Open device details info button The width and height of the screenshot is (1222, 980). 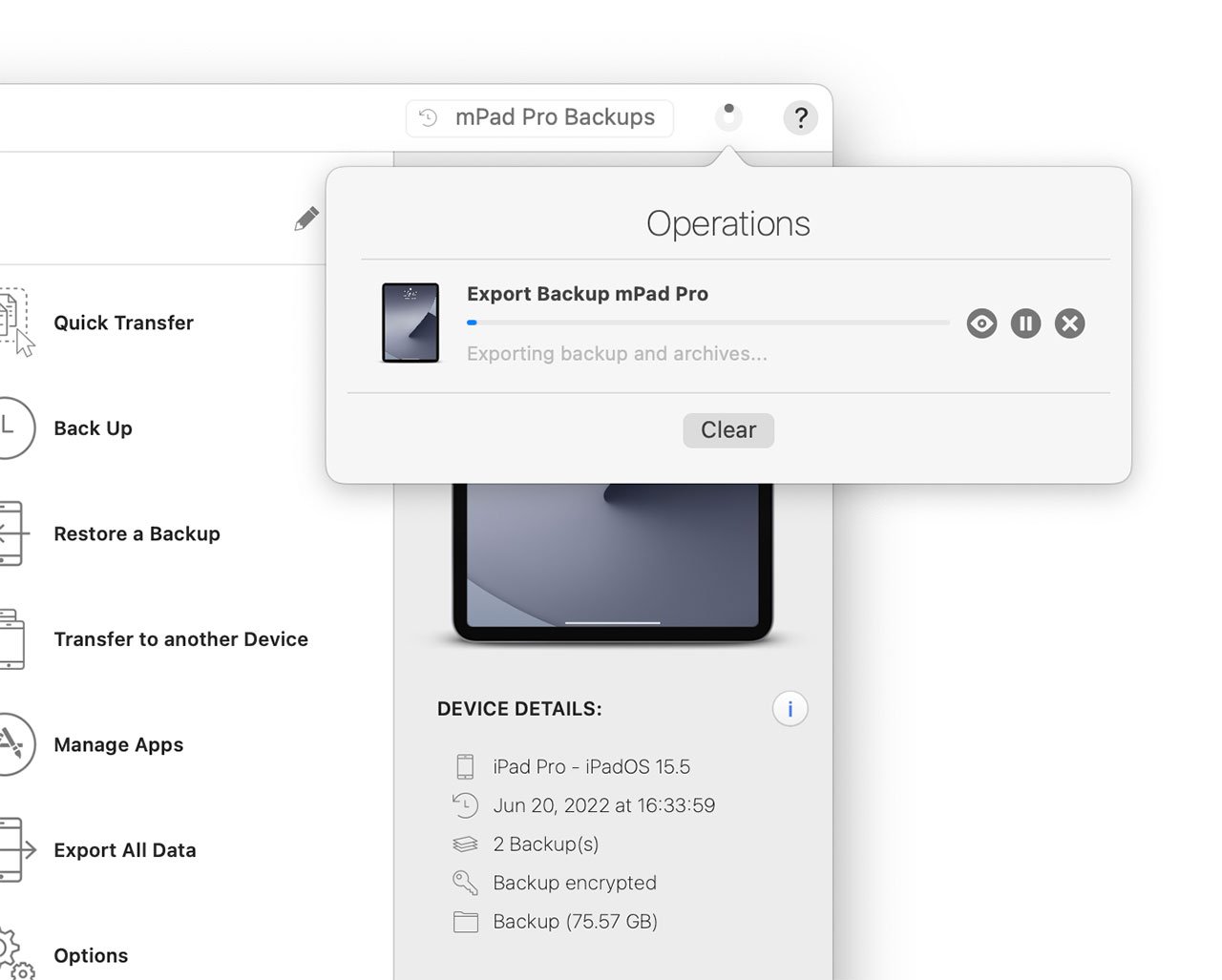point(790,709)
